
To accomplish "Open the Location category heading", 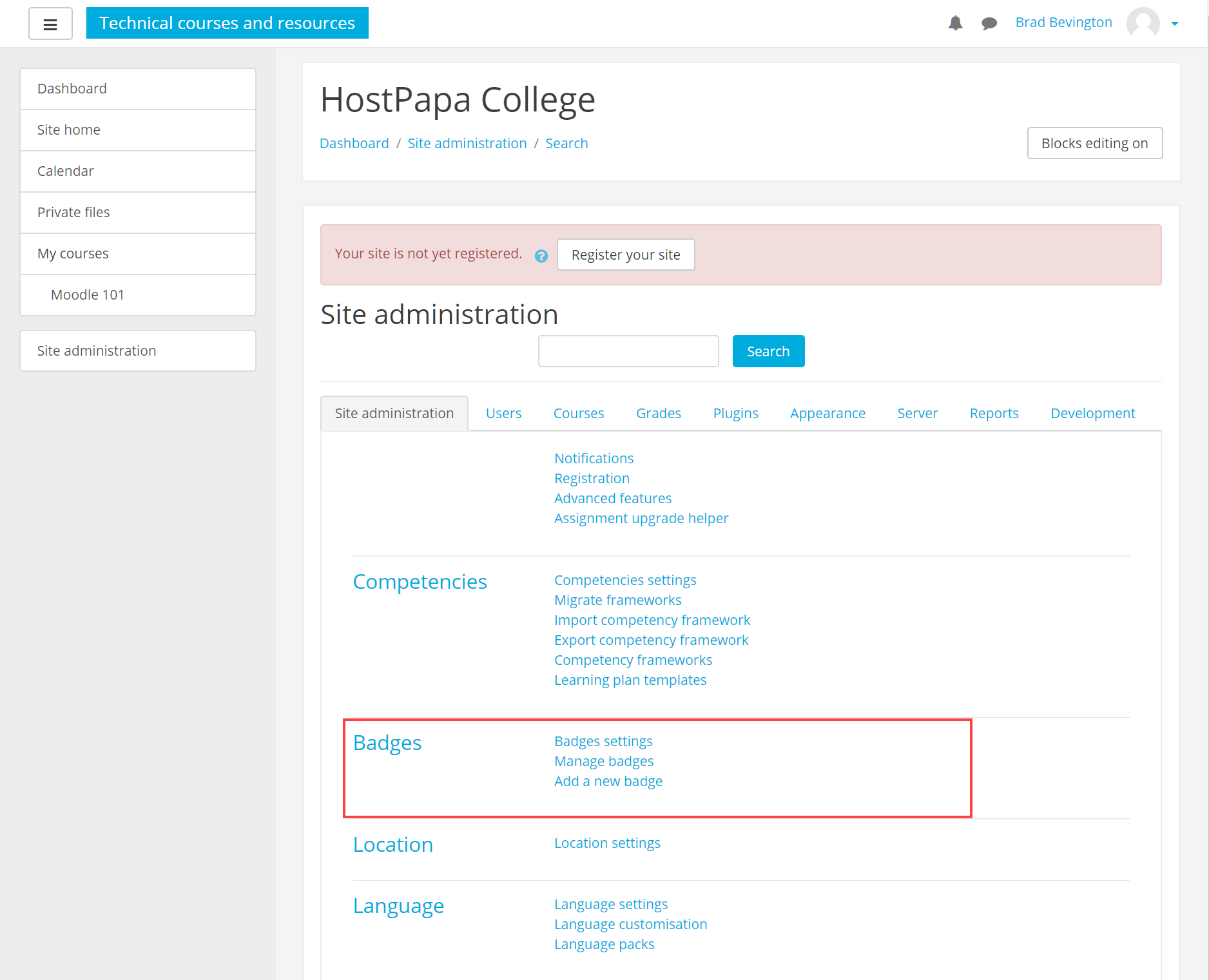I will [392, 845].
